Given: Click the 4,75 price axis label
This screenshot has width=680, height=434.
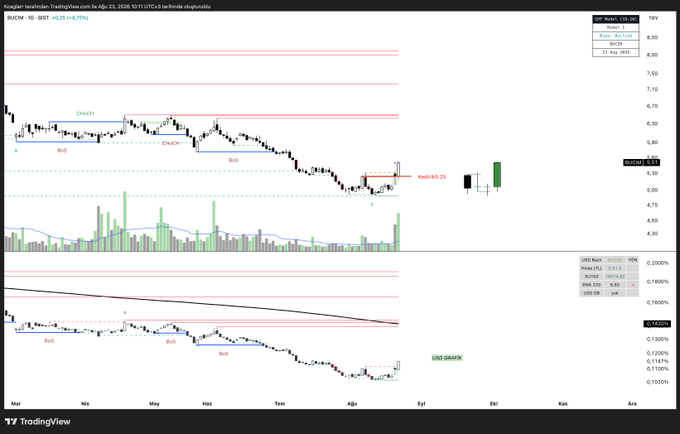Looking at the screenshot, I should click(x=652, y=205).
